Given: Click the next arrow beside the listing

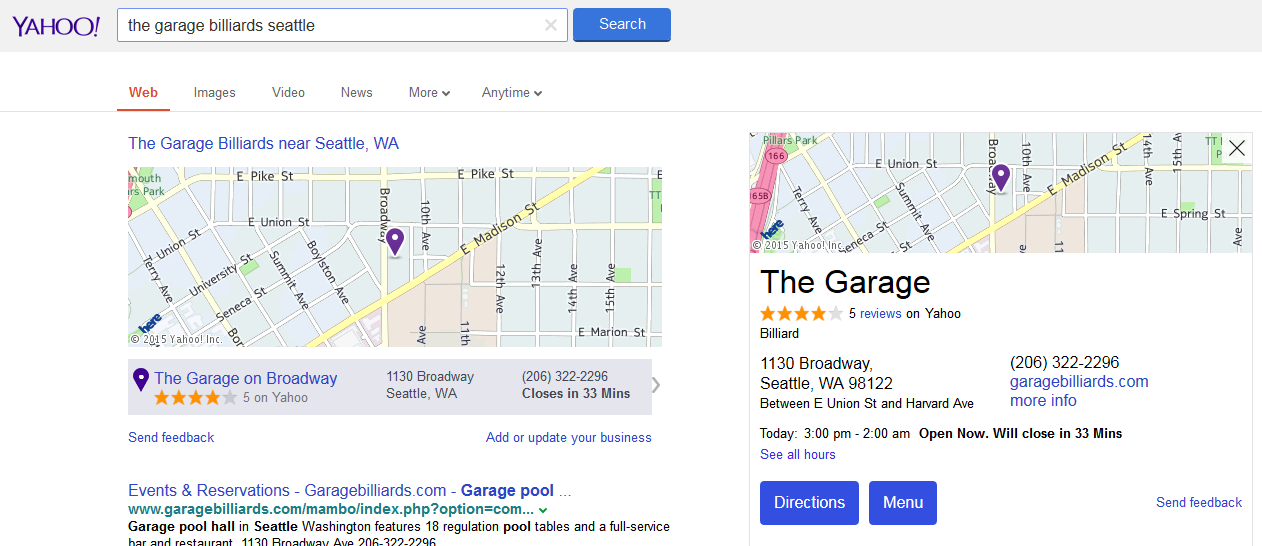Looking at the screenshot, I should click(x=657, y=385).
